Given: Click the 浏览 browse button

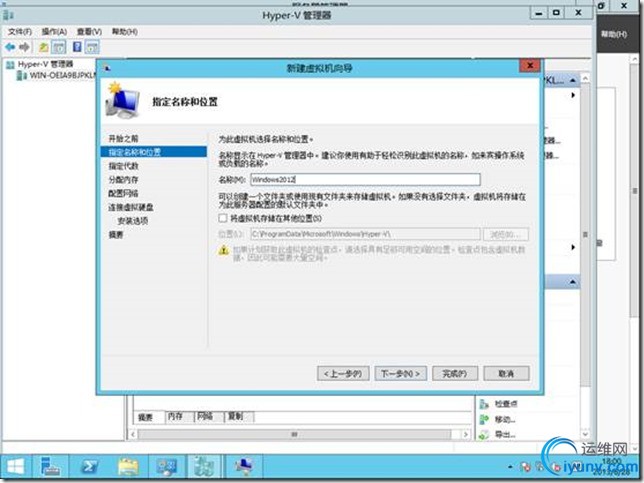Looking at the screenshot, I should [506, 235].
